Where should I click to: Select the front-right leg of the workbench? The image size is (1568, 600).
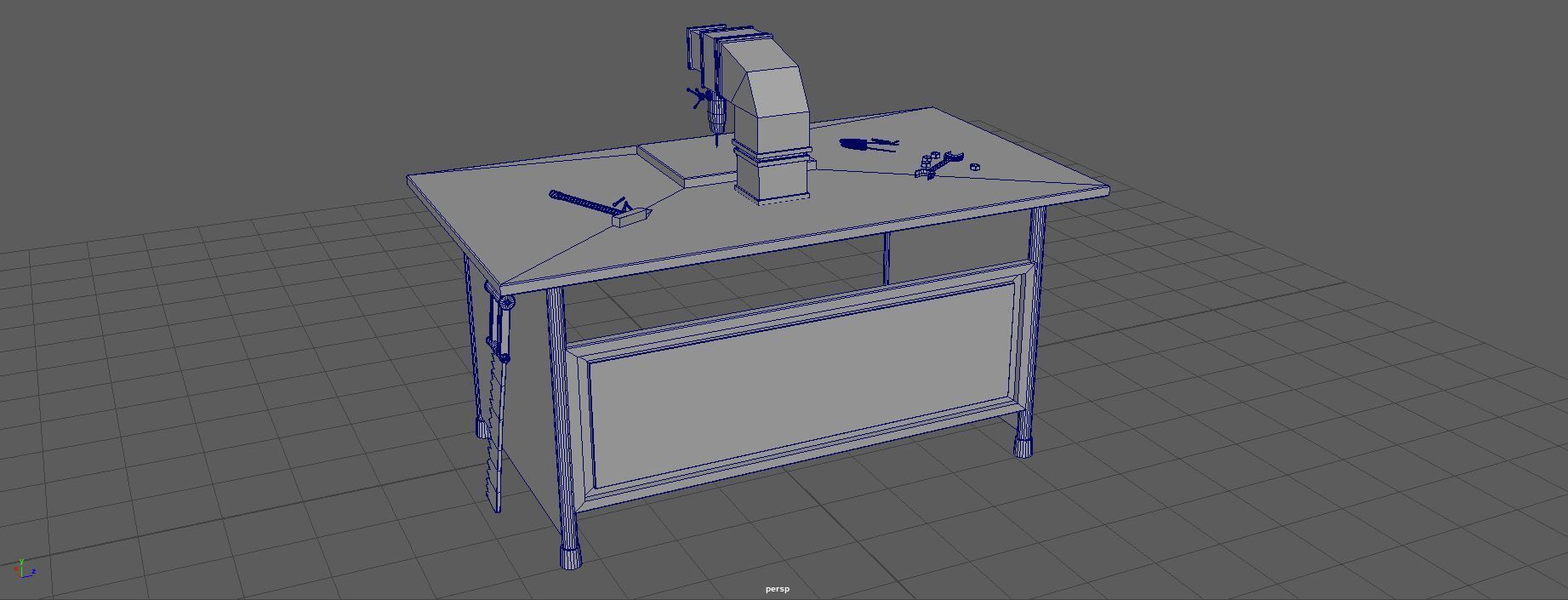[1029, 332]
